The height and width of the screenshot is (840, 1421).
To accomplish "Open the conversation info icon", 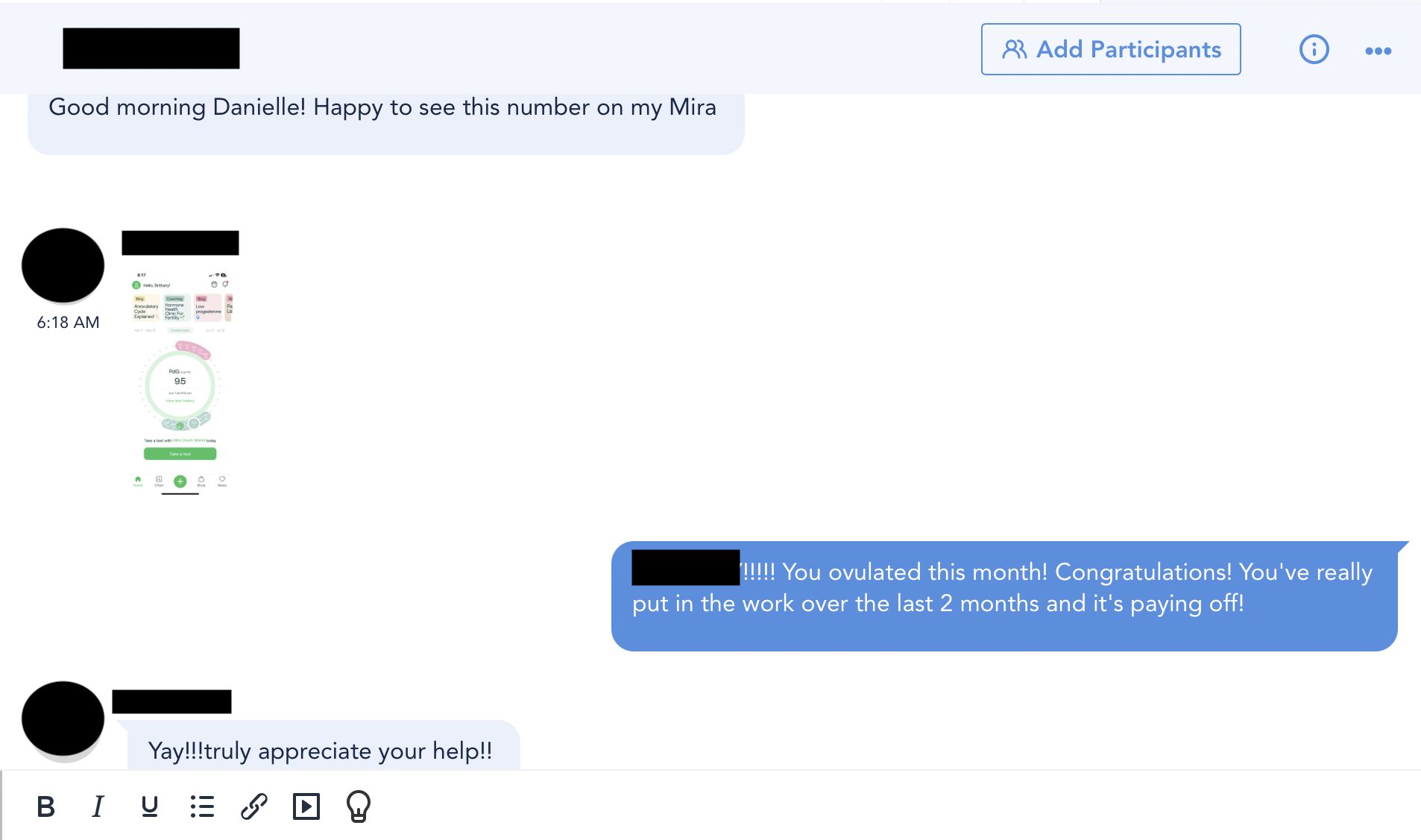I will (1314, 50).
